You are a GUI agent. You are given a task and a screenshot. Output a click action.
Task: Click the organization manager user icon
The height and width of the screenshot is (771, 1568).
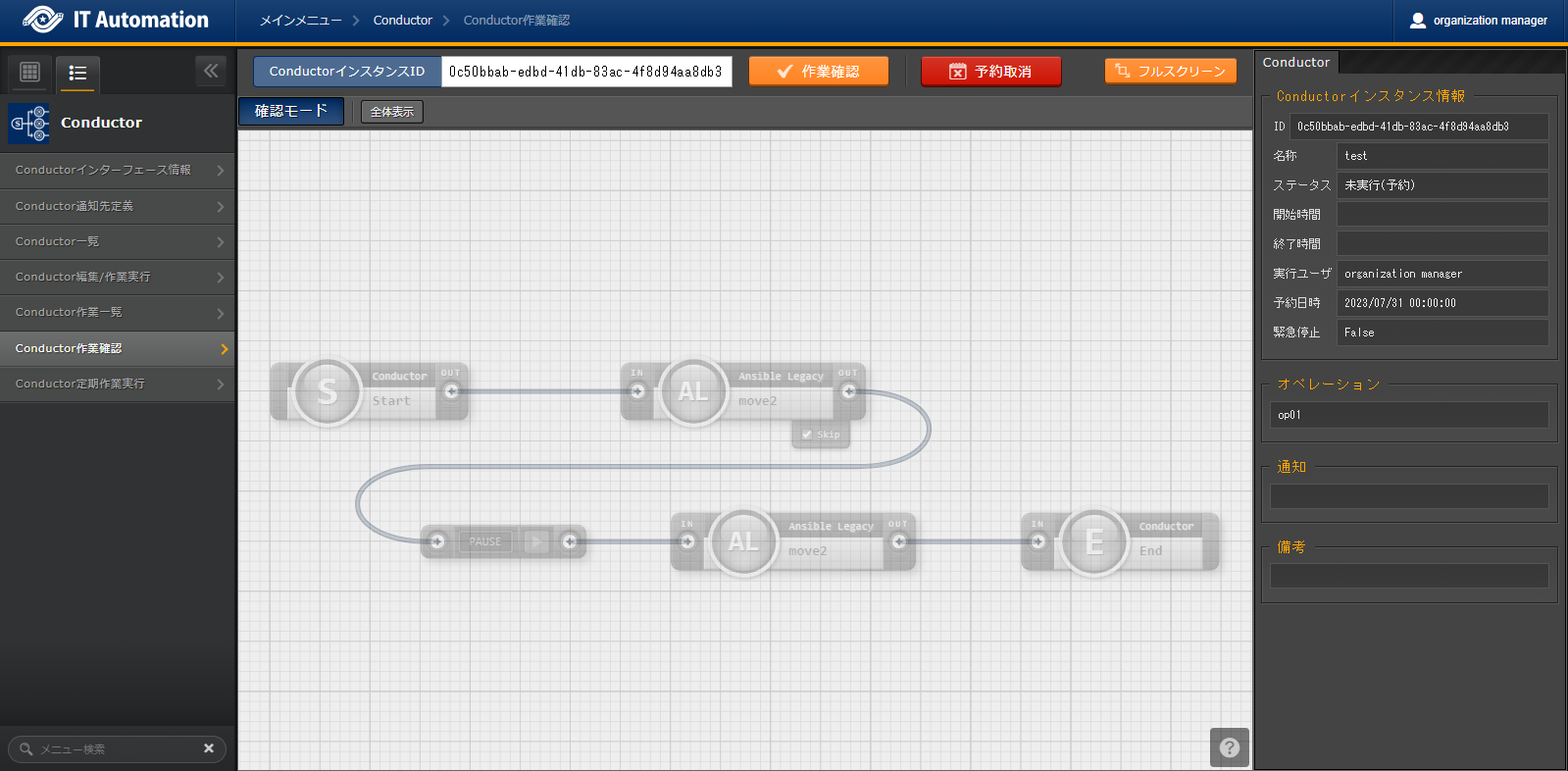click(1417, 21)
